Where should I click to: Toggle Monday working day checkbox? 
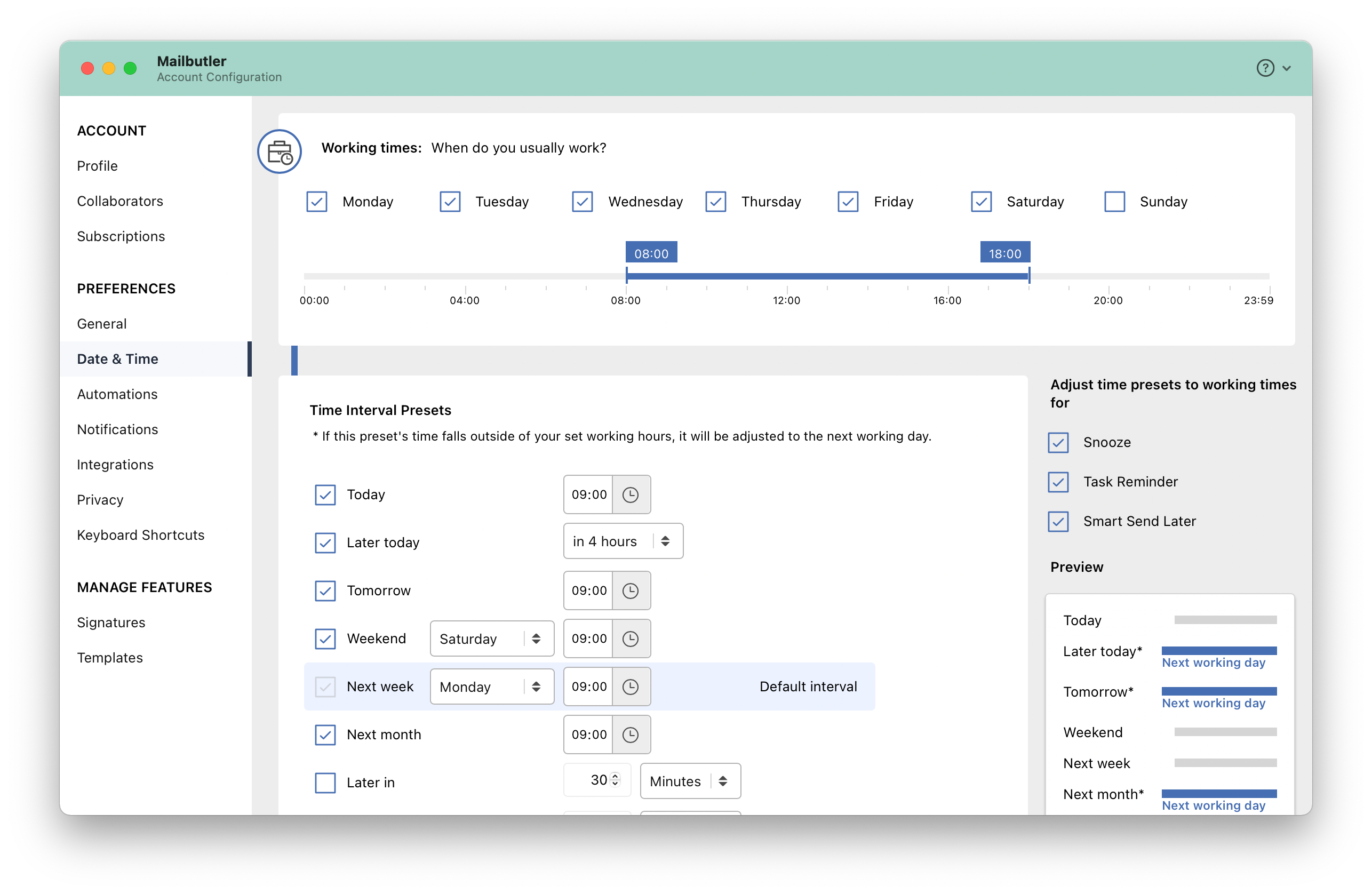(317, 202)
